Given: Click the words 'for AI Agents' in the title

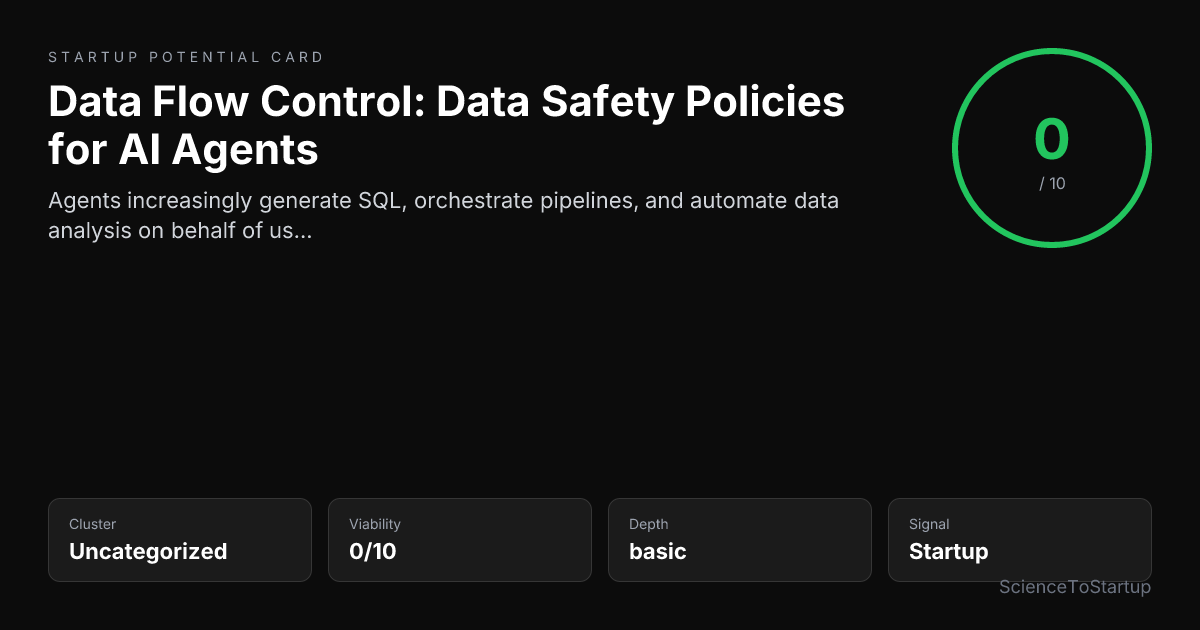Looking at the screenshot, I should point(183,149).
